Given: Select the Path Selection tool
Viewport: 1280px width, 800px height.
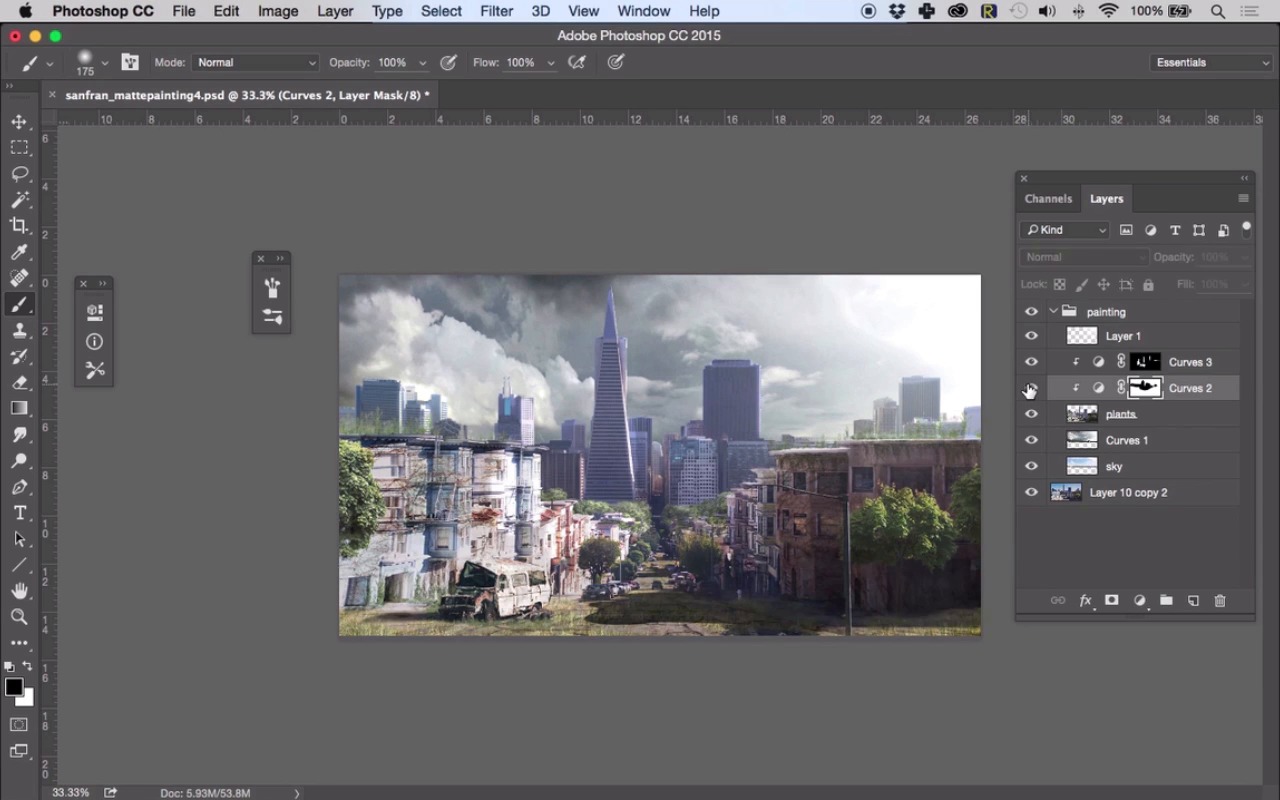Looking at the screenshot, I should coord(19,539).
